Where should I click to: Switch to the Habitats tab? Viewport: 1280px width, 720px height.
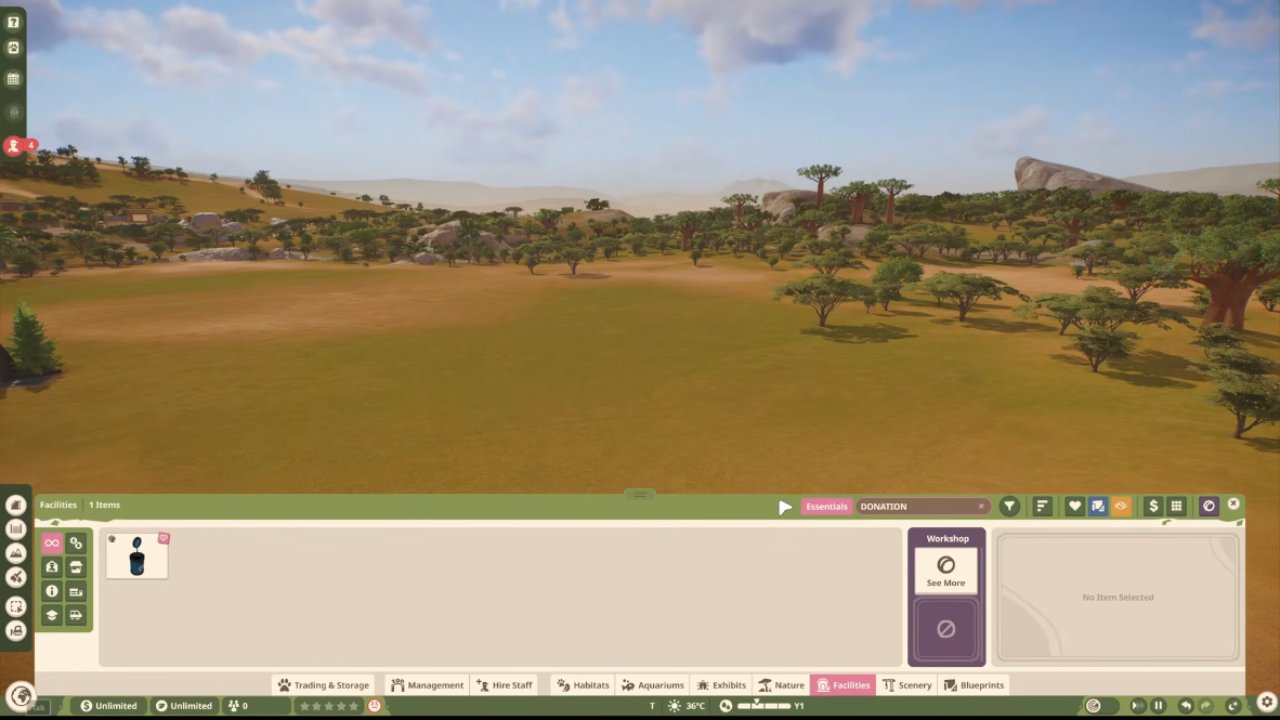point(583,685)
